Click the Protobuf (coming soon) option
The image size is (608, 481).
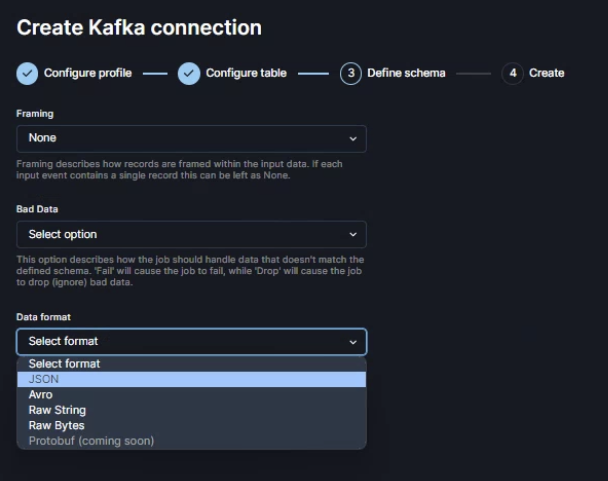tap(91, 441)
